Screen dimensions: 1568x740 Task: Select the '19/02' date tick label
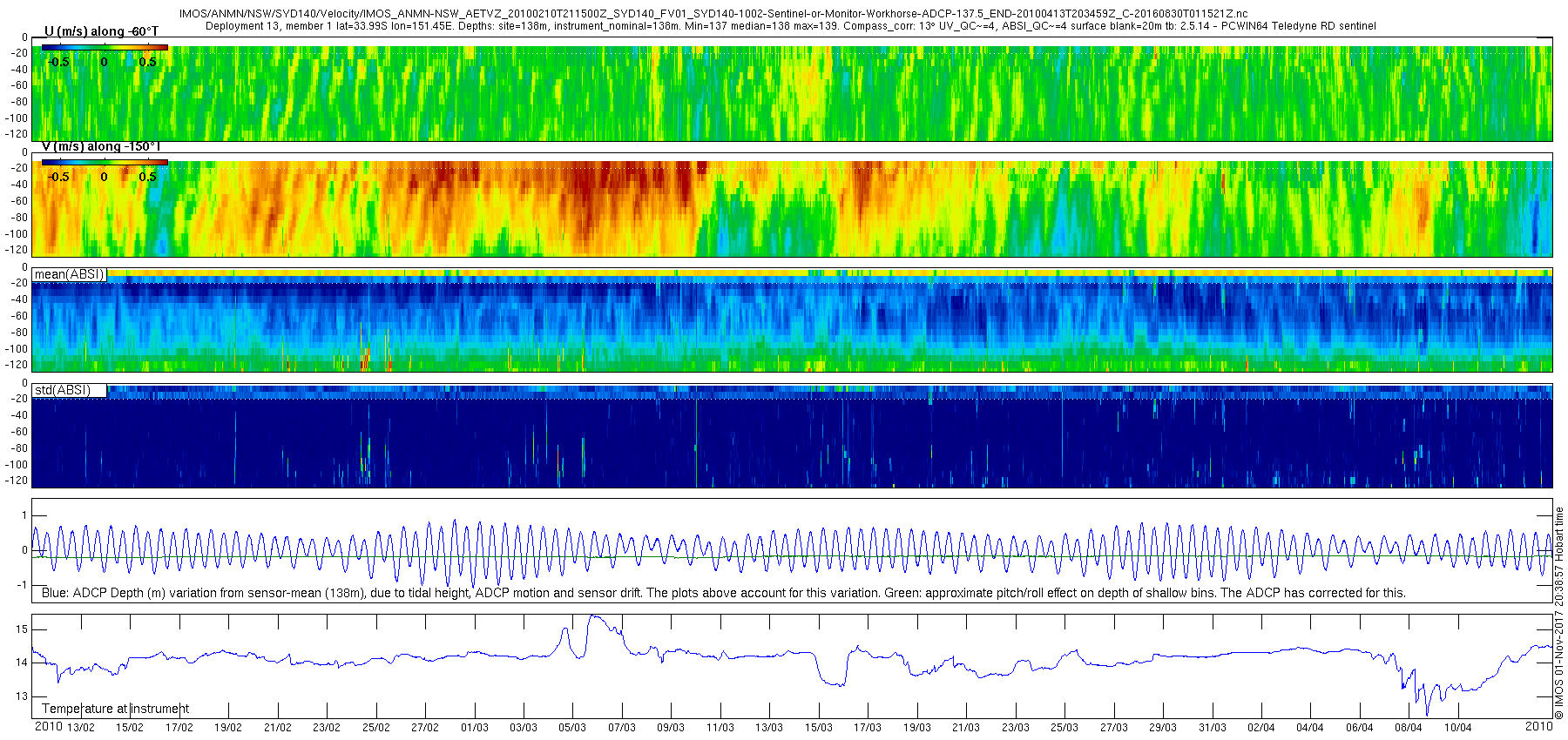pyautogui.click(x=228, y=728)
